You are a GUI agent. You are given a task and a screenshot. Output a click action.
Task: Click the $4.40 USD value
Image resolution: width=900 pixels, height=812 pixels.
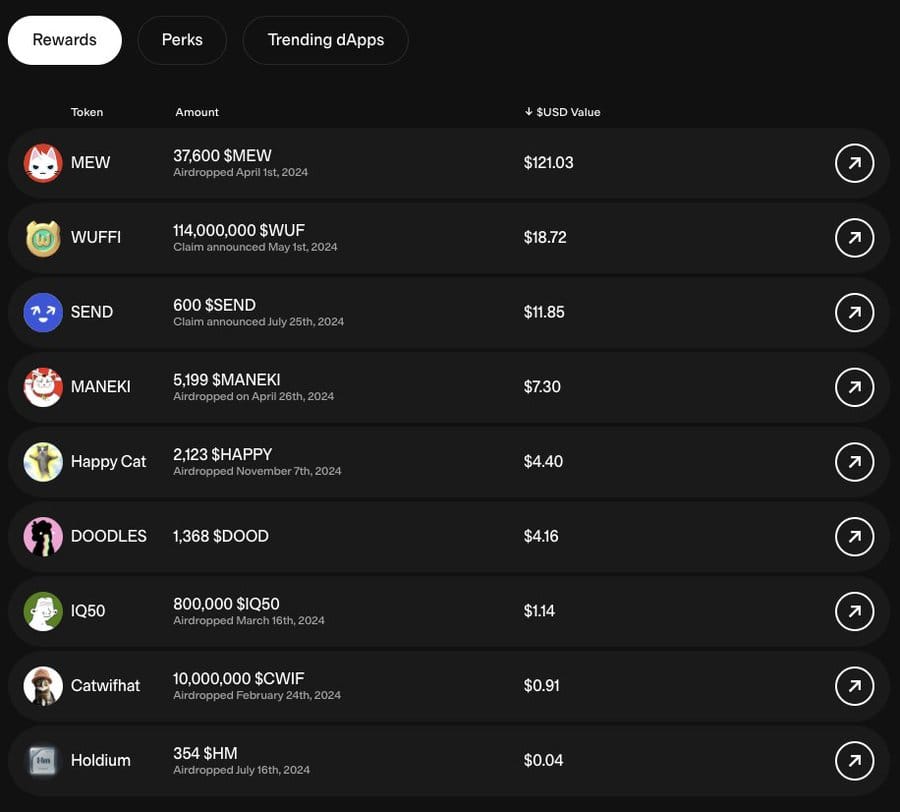[543, 462]
